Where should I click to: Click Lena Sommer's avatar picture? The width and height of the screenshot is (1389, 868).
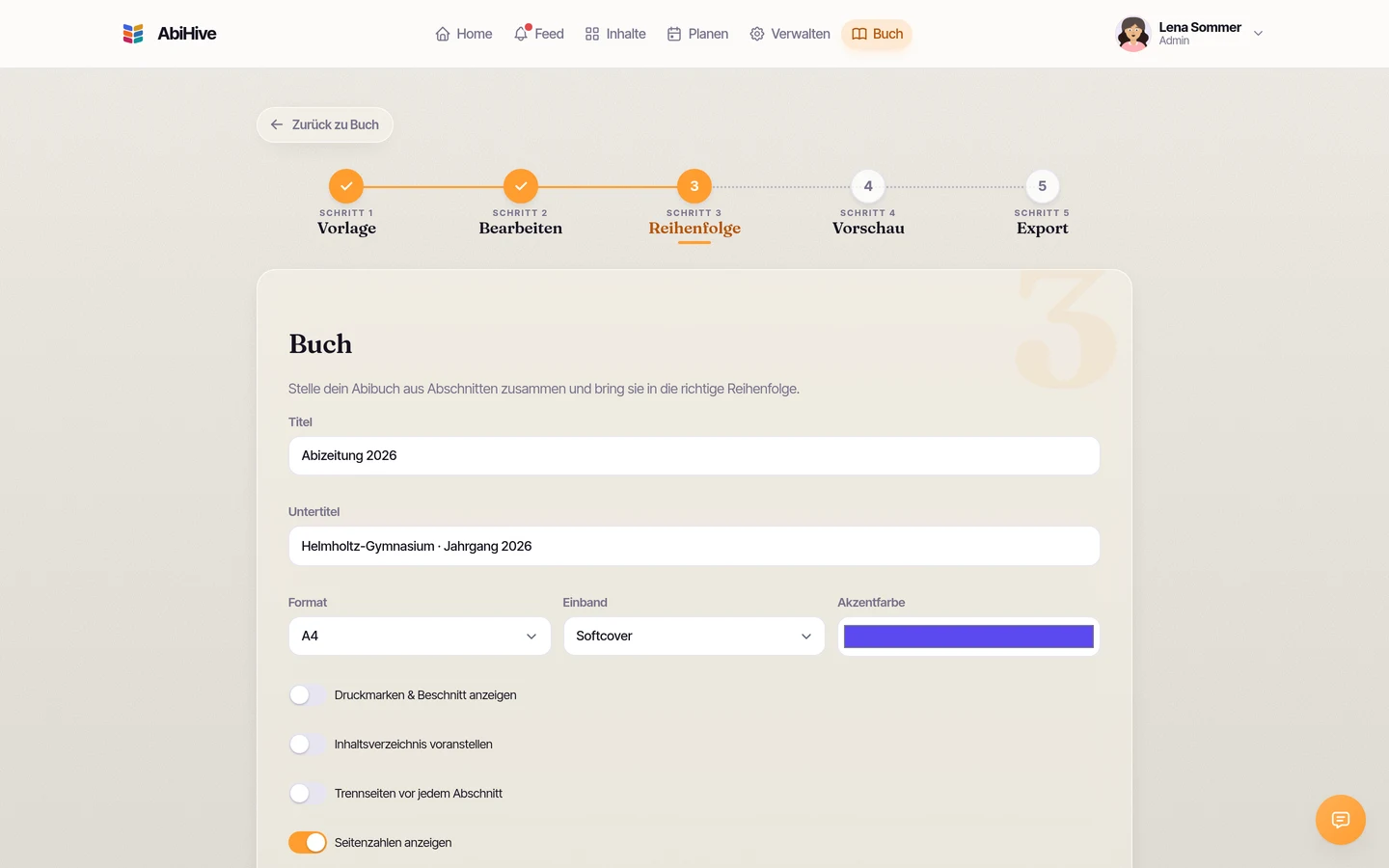pos(1132,34)
